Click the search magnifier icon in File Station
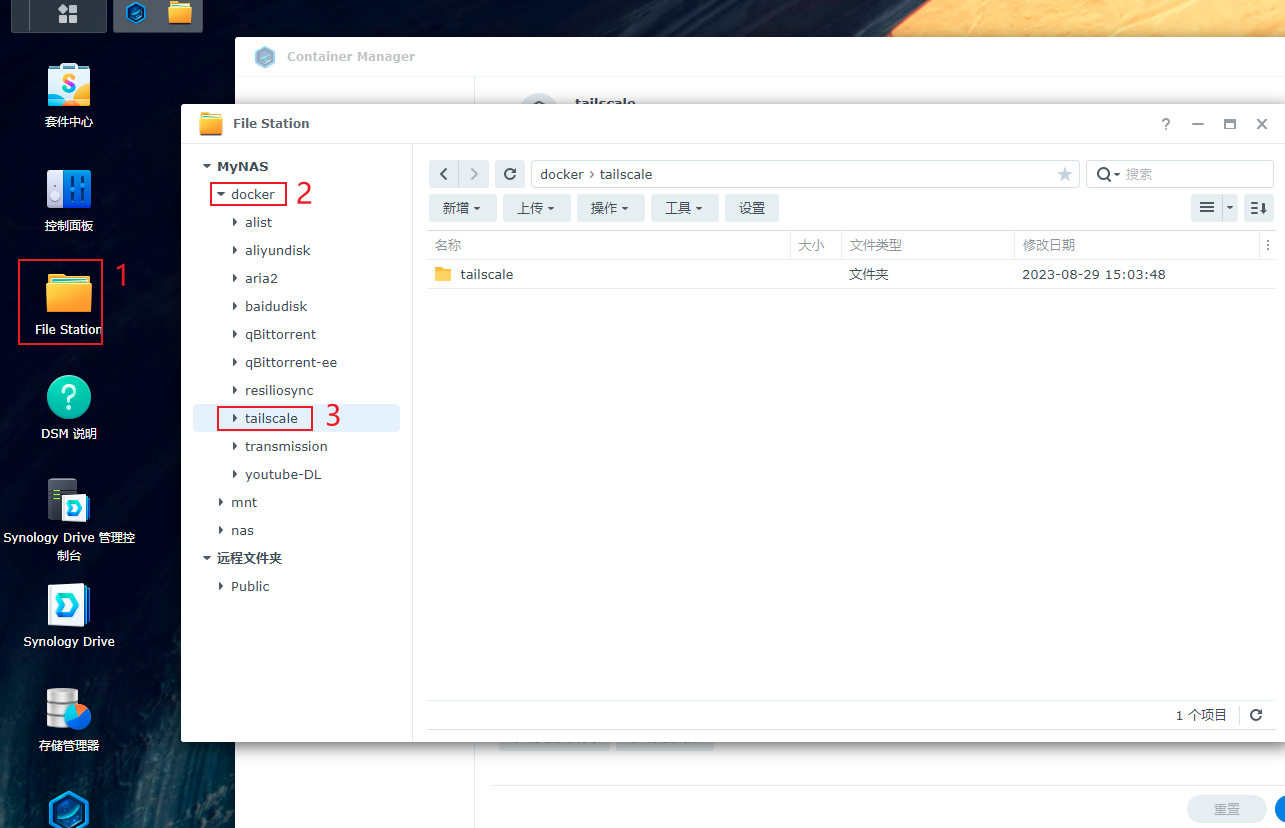 click(1103, 174)
